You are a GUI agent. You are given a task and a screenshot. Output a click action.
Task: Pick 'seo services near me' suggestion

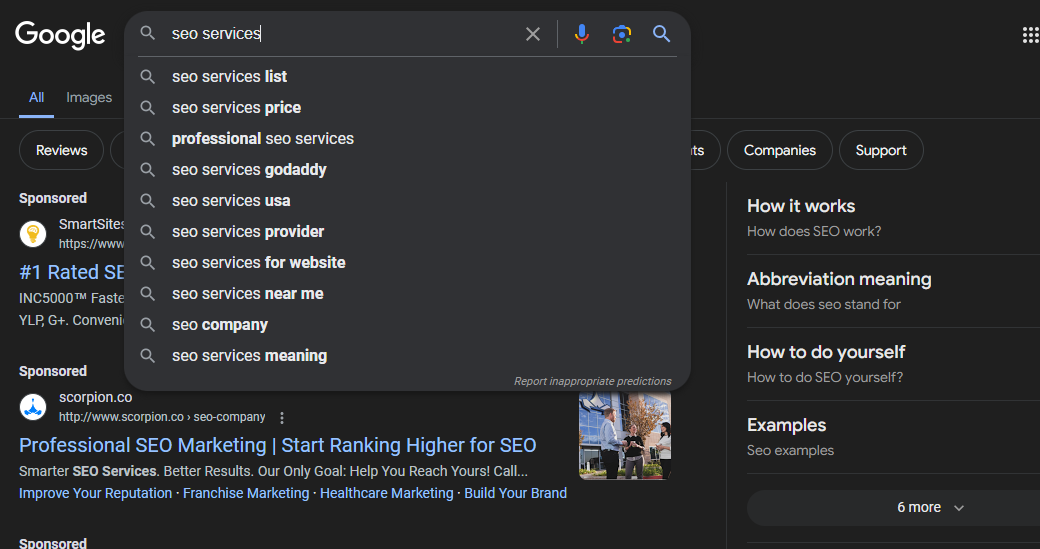coord(407,294)
